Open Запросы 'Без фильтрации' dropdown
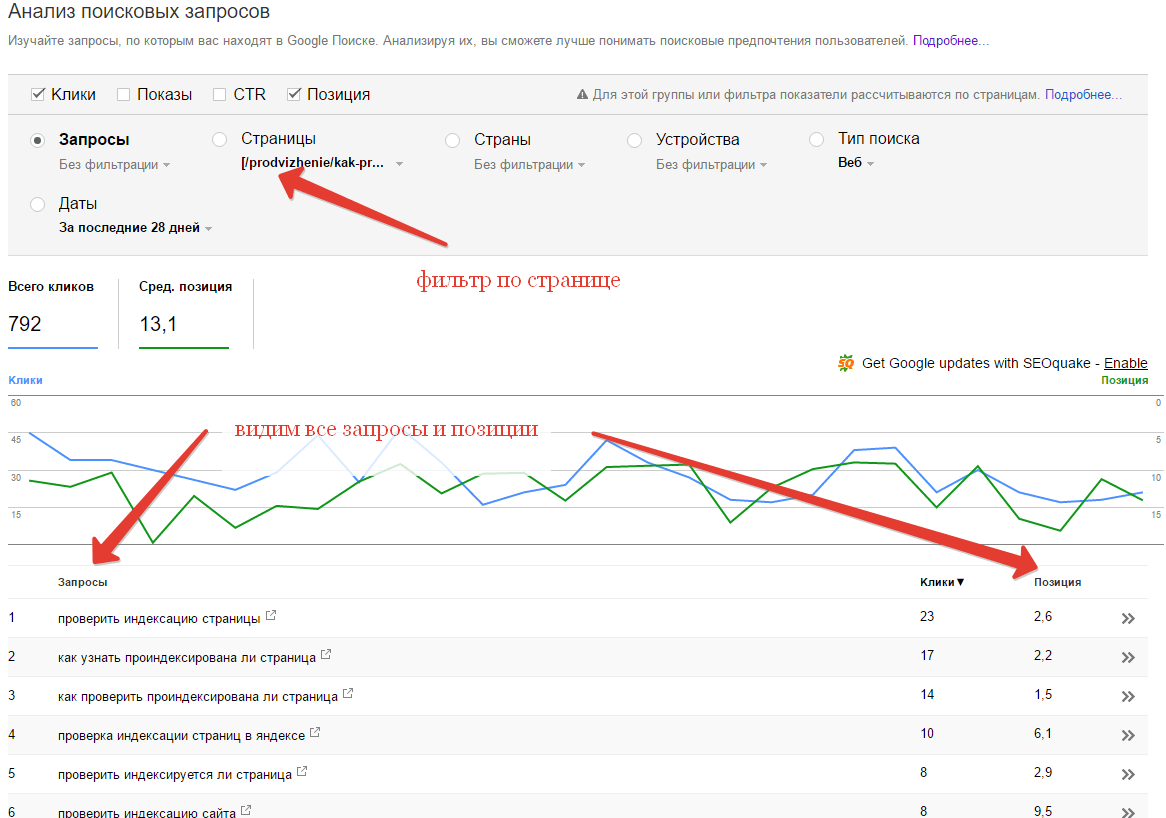This screenshot has height=818, width=1166. pos(115,165)
